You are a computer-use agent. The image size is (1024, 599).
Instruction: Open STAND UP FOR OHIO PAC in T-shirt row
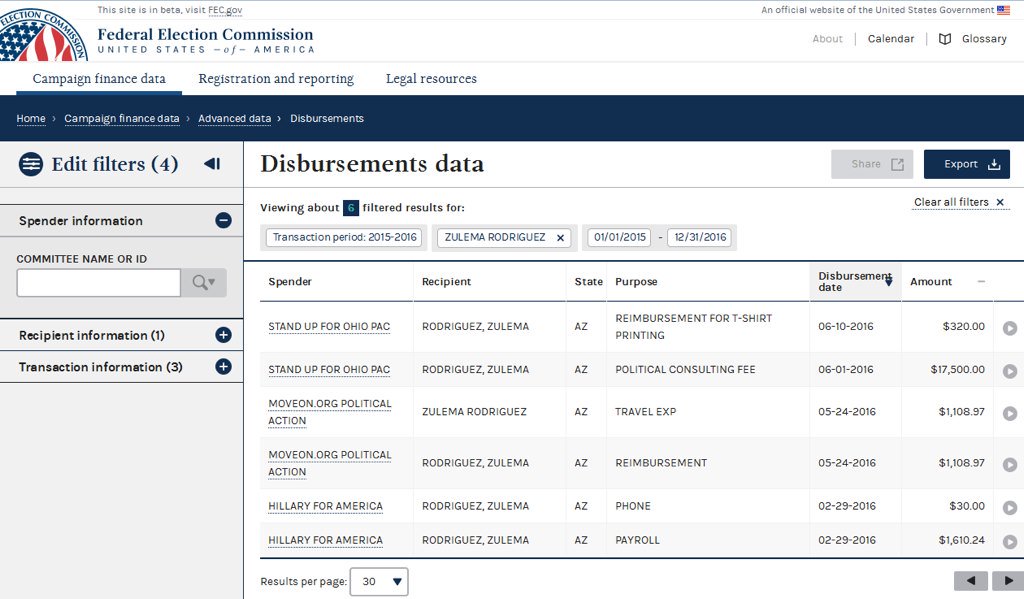[x=328, y=327]
